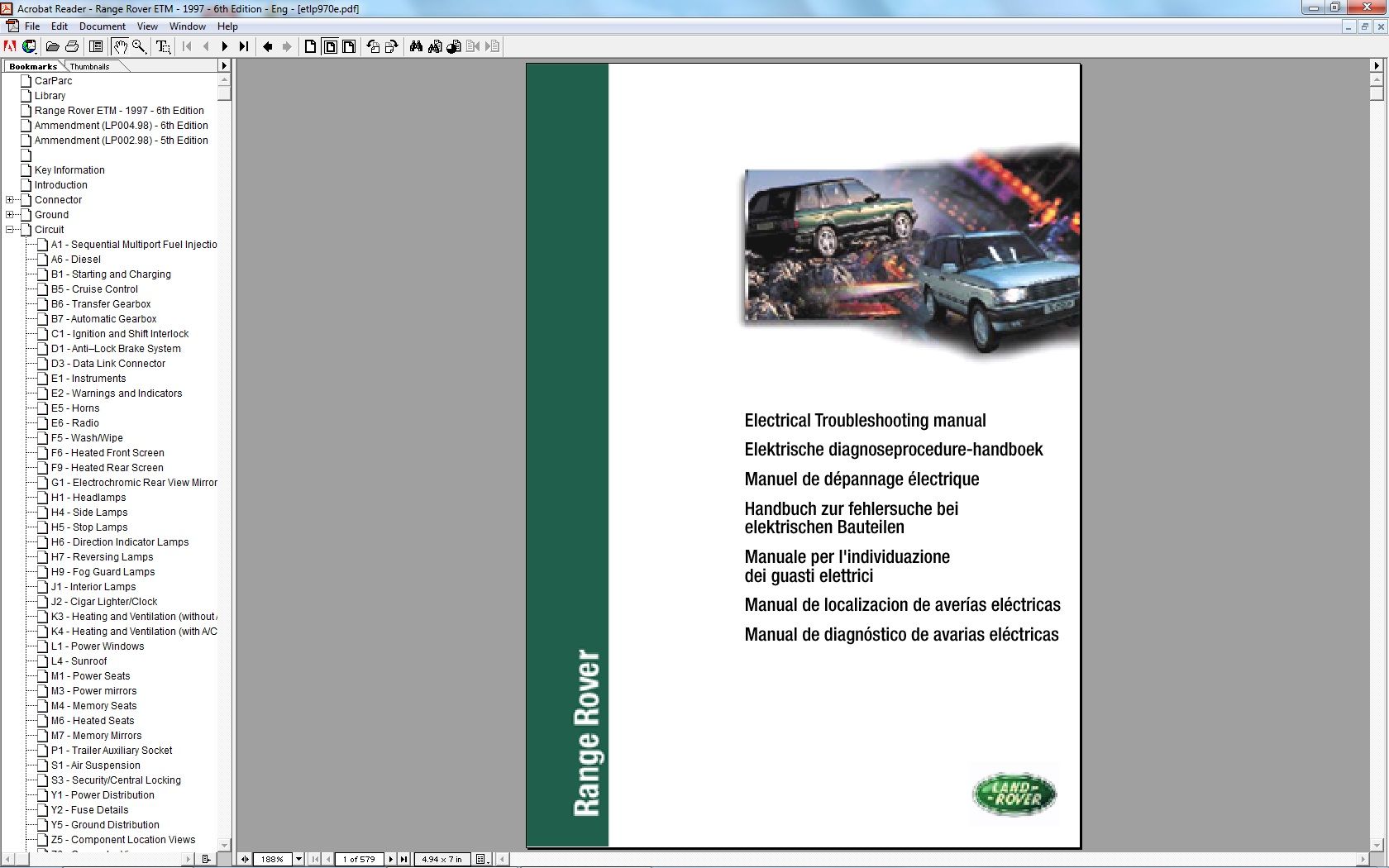Select the Hand tool
1389x868 pixels.
click(x=120, y=46)
